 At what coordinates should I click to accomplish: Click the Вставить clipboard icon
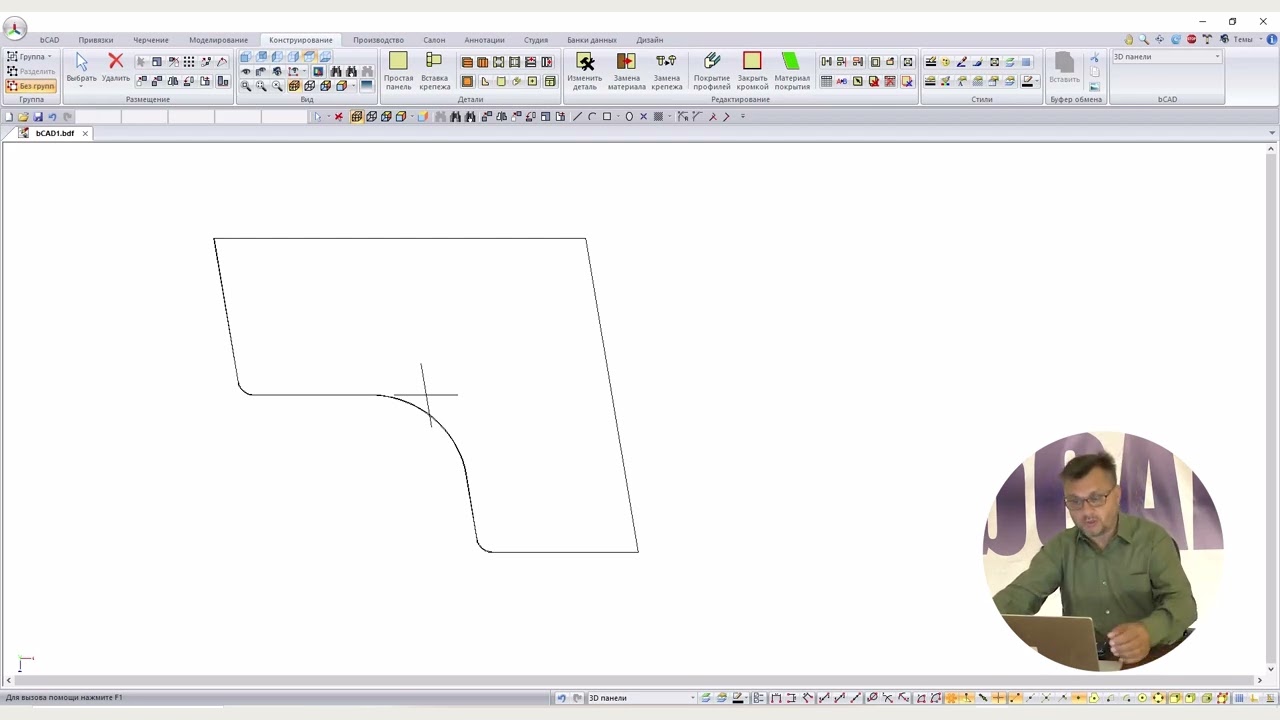click(1064, 64)
